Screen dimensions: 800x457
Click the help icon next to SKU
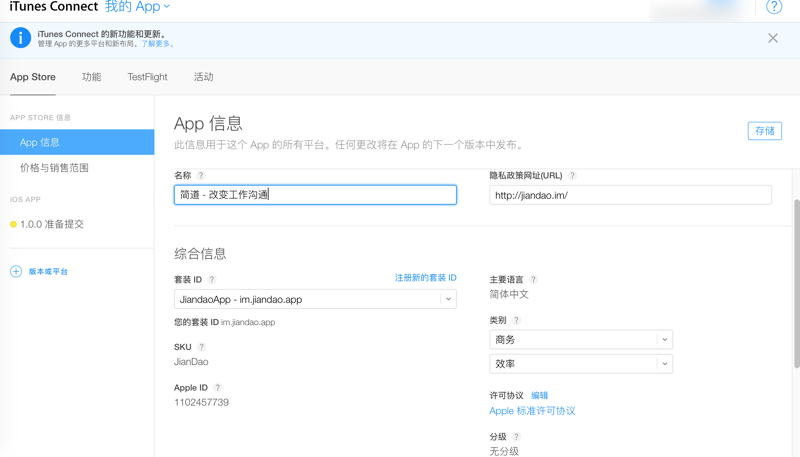coord(202,347)
